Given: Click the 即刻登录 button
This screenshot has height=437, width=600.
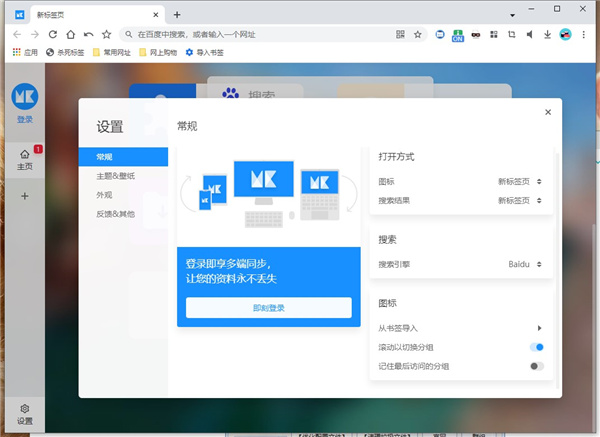Looking at the screenshot, I should pyautogui.click(x=268, y=308).
